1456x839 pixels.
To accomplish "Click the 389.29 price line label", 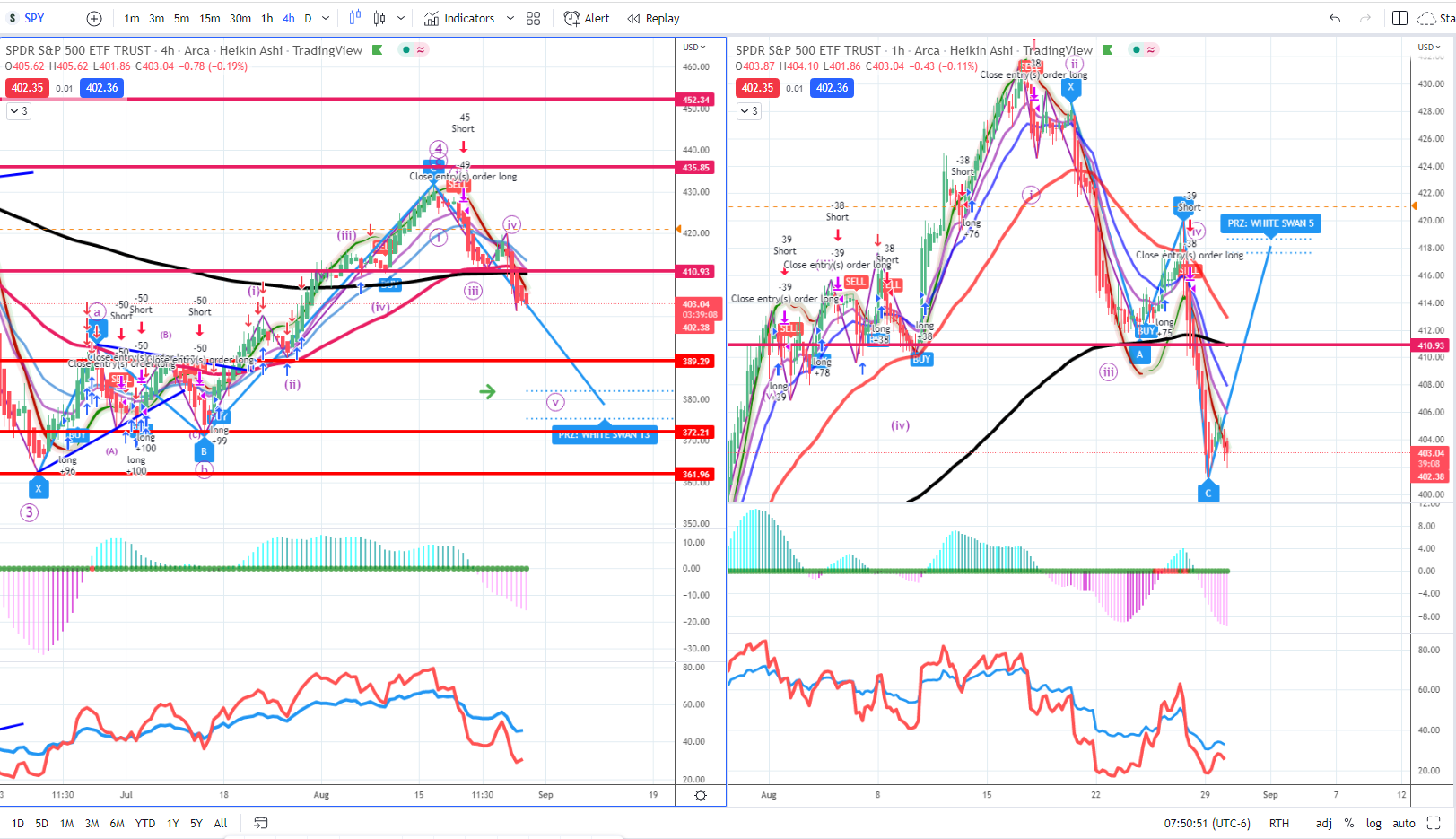I will [x=696, y=361].
